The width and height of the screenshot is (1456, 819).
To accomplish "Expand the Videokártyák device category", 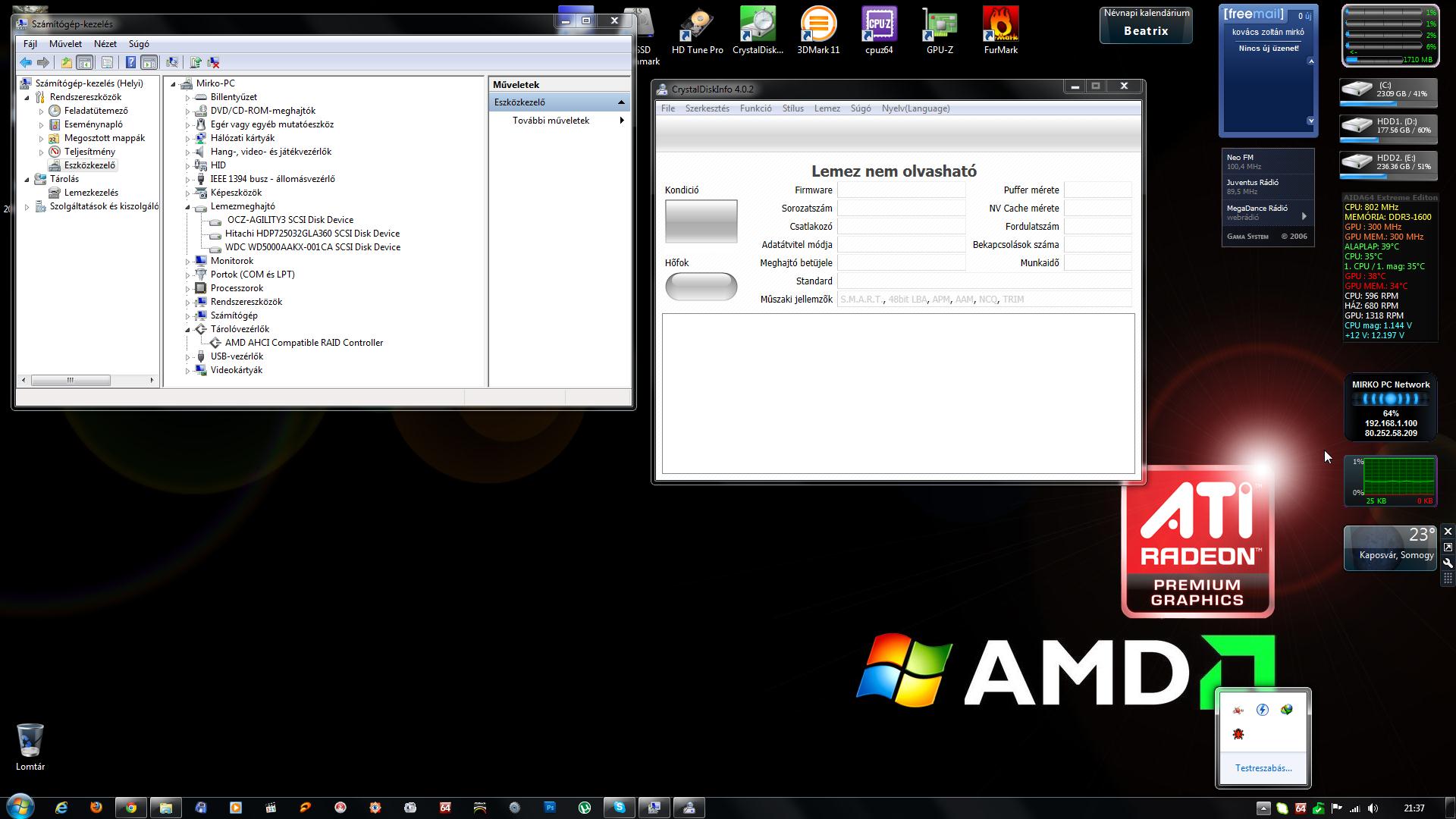I will pyautogui.click(x=187, y=370).
